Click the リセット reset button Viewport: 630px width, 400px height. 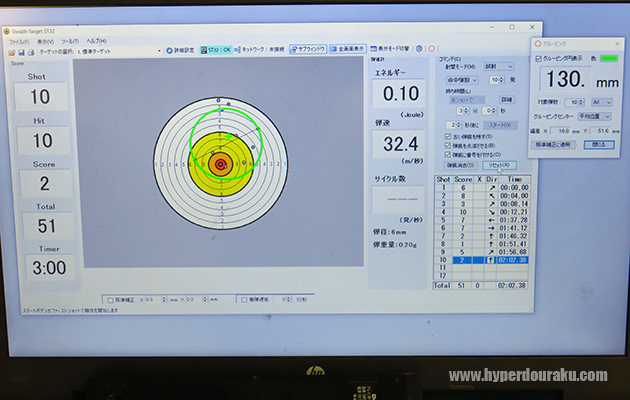coord(499,165)
